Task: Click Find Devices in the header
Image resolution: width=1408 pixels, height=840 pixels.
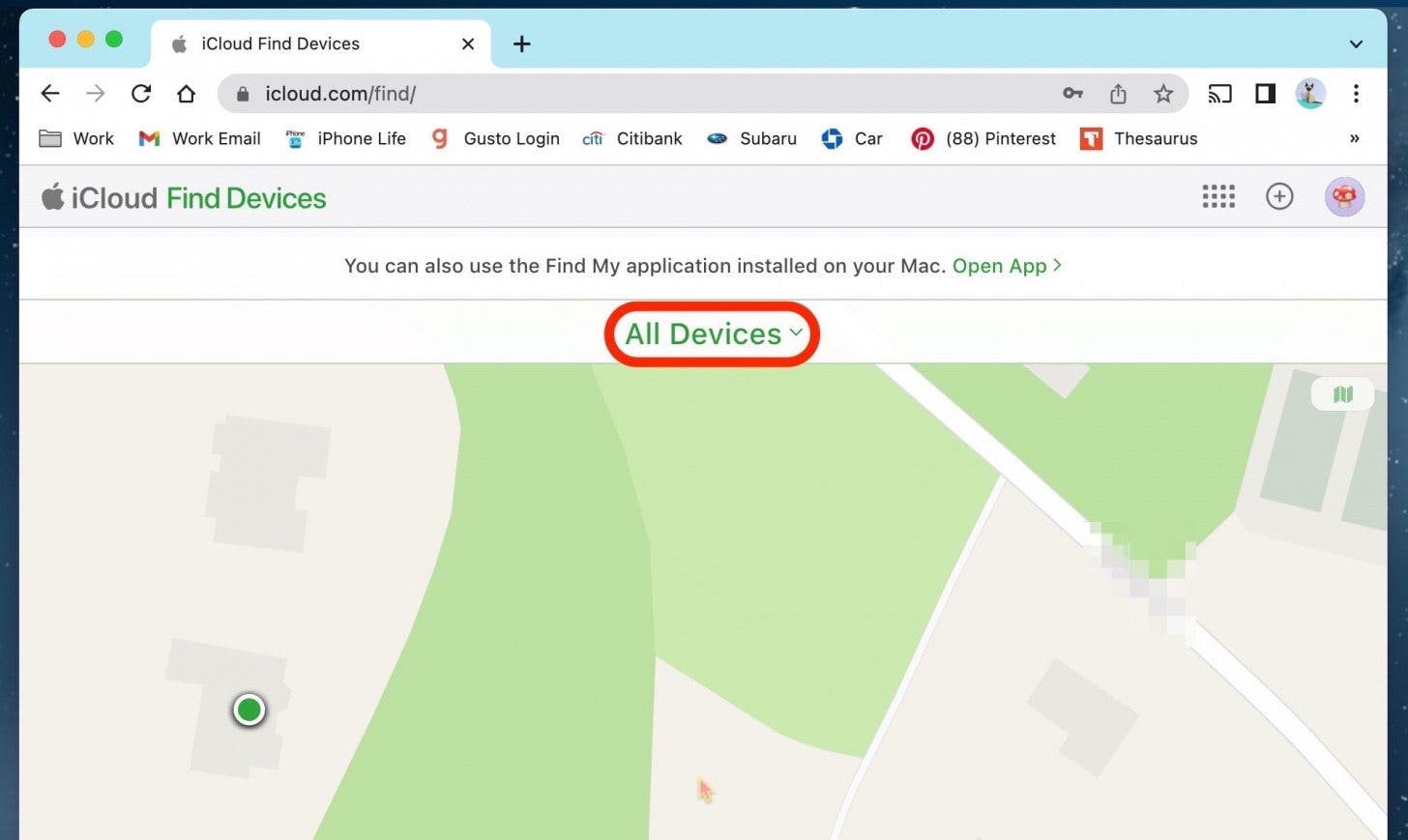Action: [x=246, y=197]
